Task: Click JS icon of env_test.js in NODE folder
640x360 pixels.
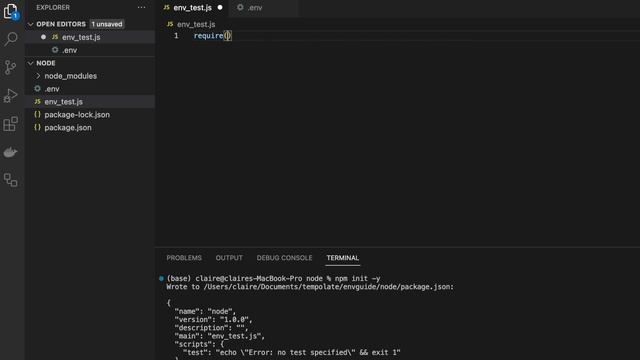Action: (38, 102)
